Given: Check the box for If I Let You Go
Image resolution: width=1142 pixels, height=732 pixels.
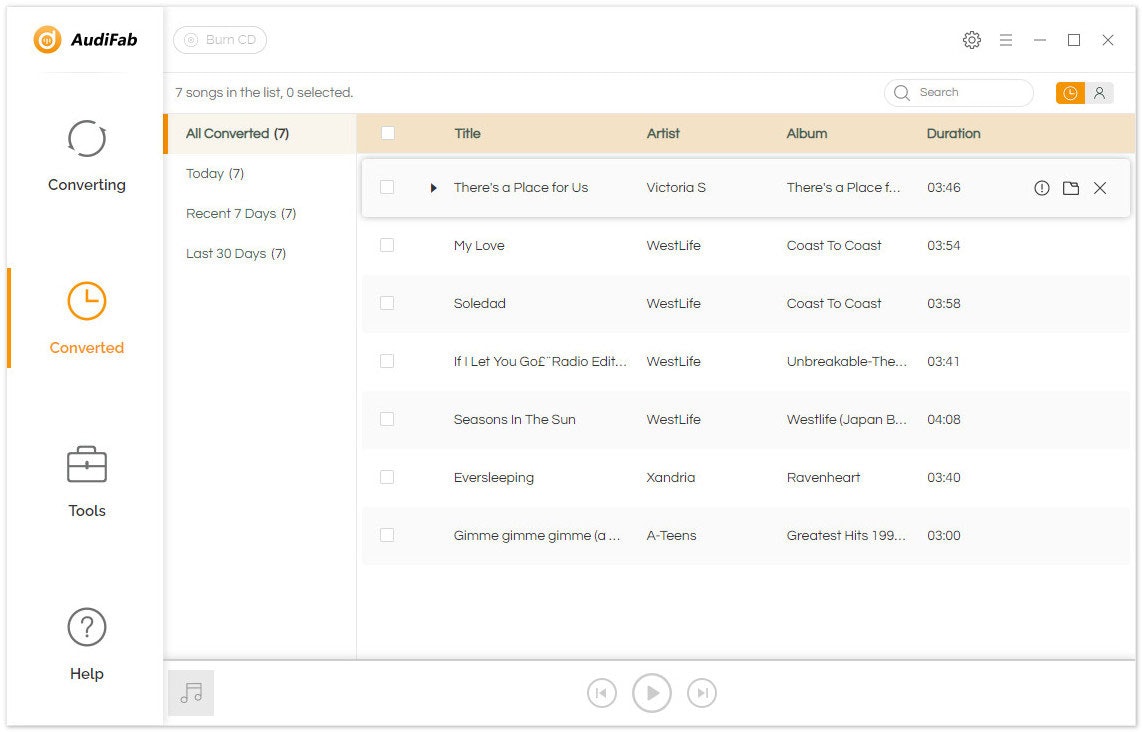Looking at the screenshot, I should 387,361.
